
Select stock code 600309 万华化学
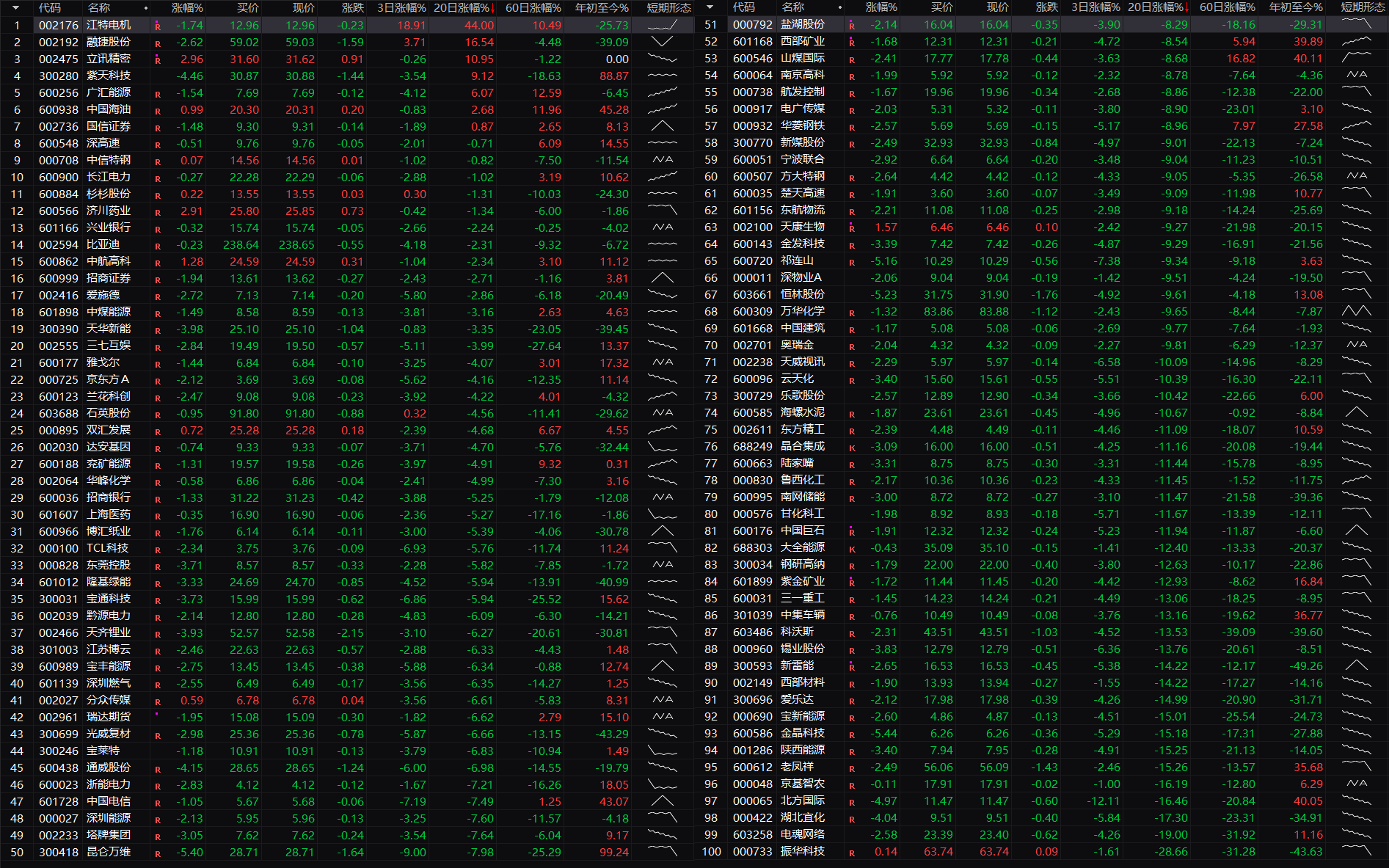(x=753, y=311)
